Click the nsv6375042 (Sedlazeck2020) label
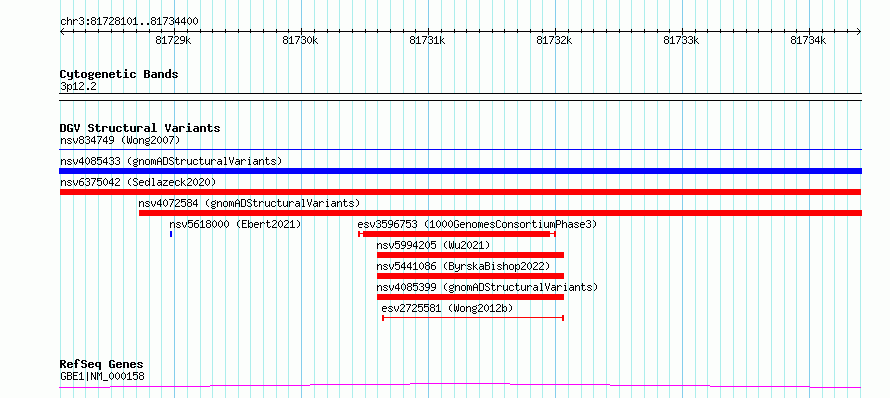This screenshot has width=890, height=398. click(x=138, y=182)
